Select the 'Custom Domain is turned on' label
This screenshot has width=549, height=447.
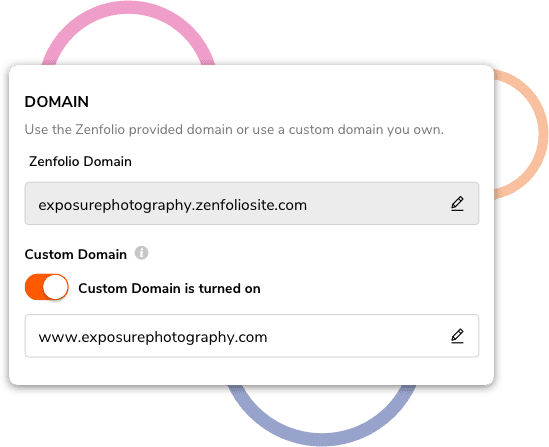coord(169,288)
